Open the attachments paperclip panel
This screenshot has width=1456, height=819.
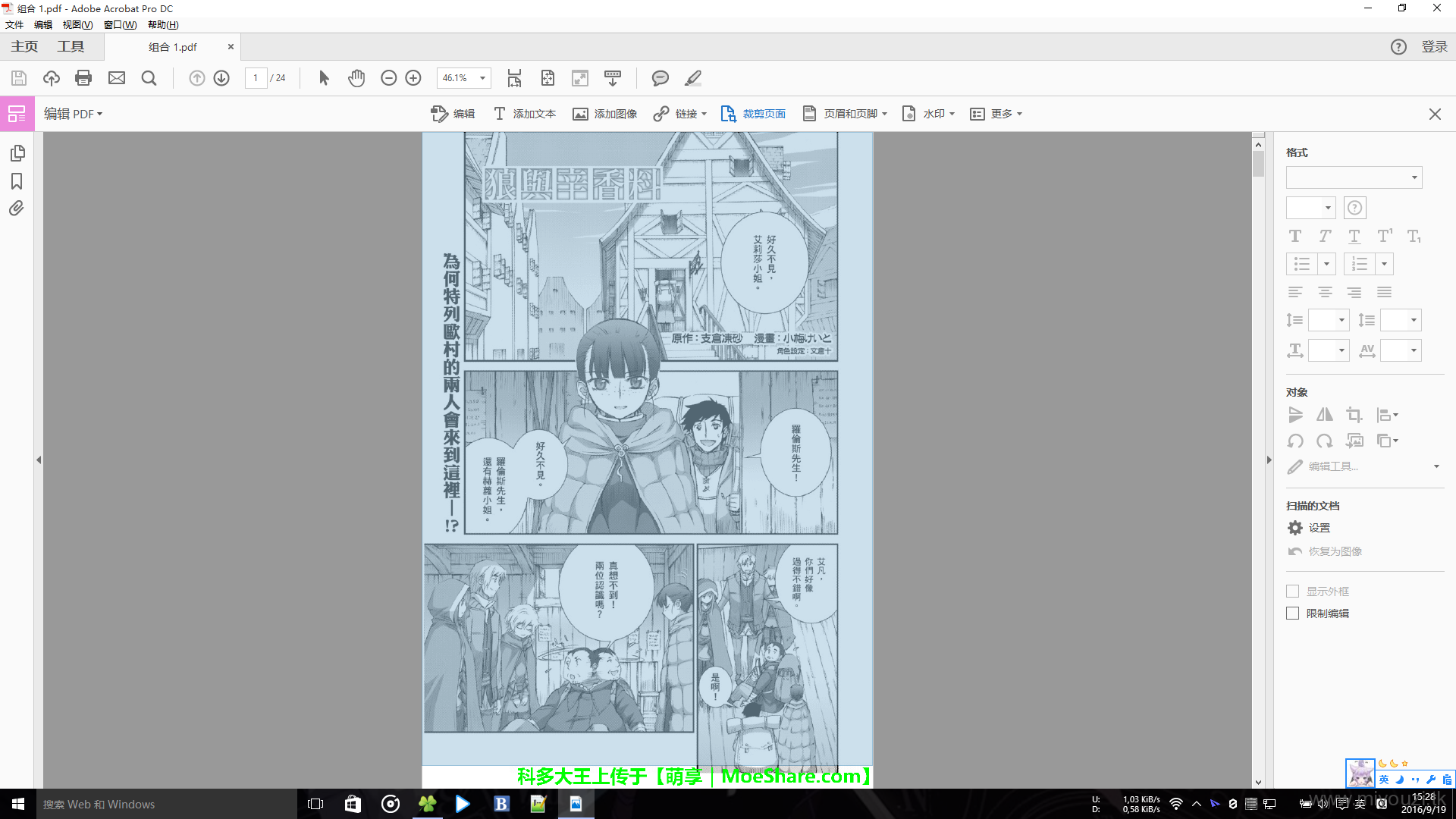click(x=17, y=209)
